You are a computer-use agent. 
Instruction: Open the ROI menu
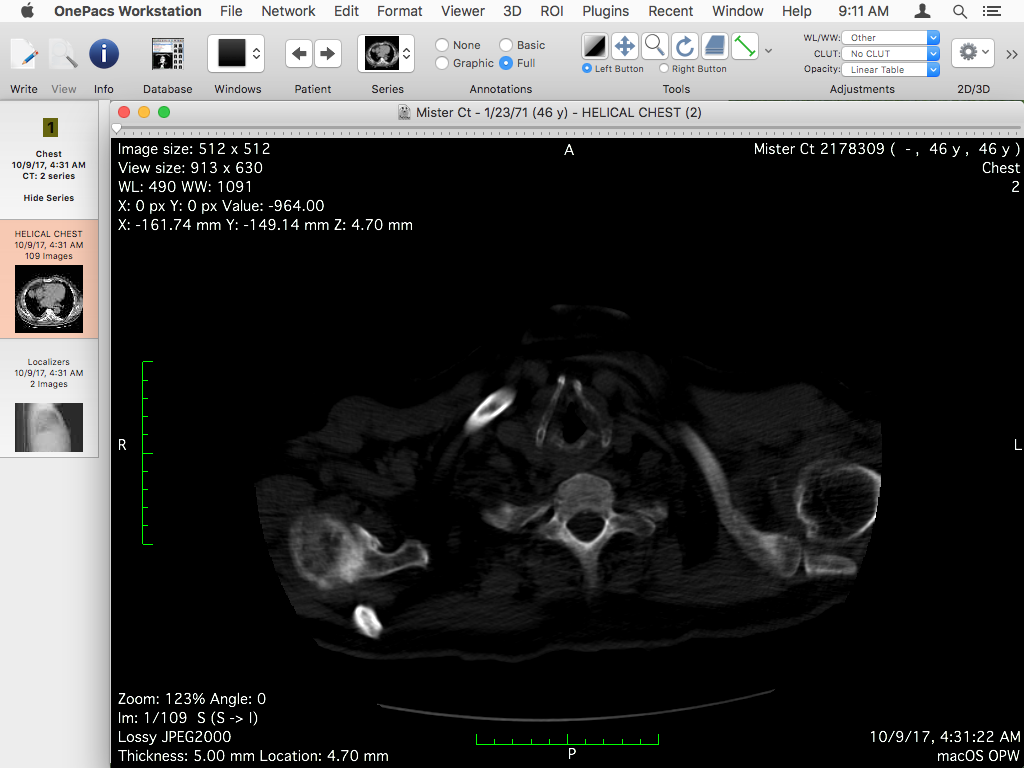552,11
